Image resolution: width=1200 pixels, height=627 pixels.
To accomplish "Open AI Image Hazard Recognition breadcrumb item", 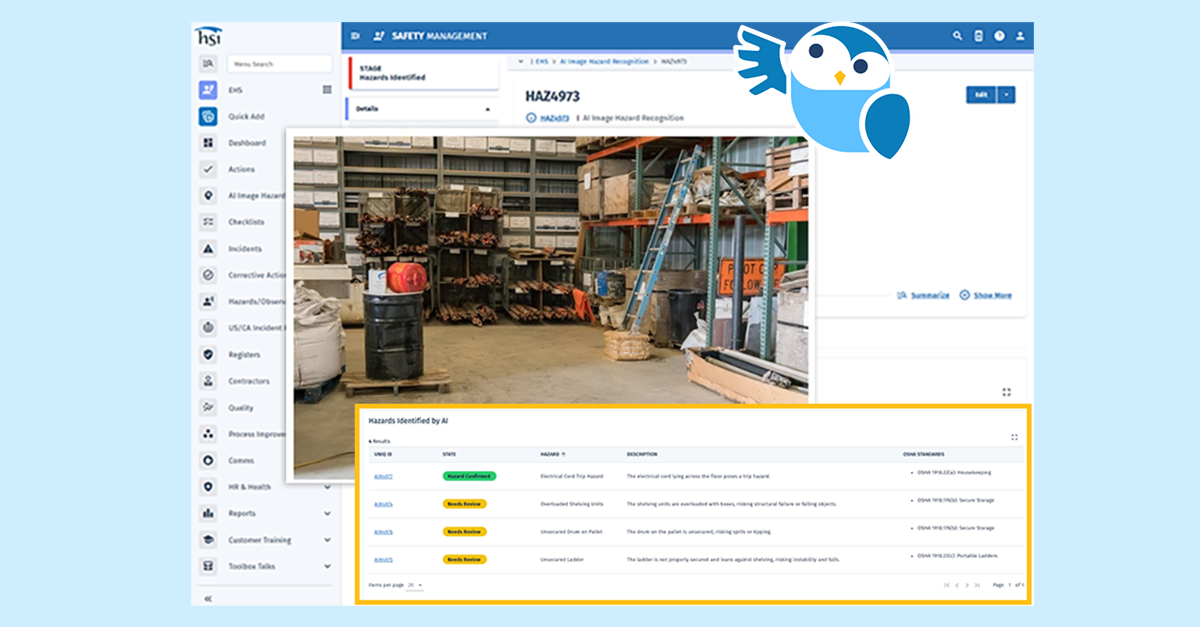I will [x=604, y=59].
